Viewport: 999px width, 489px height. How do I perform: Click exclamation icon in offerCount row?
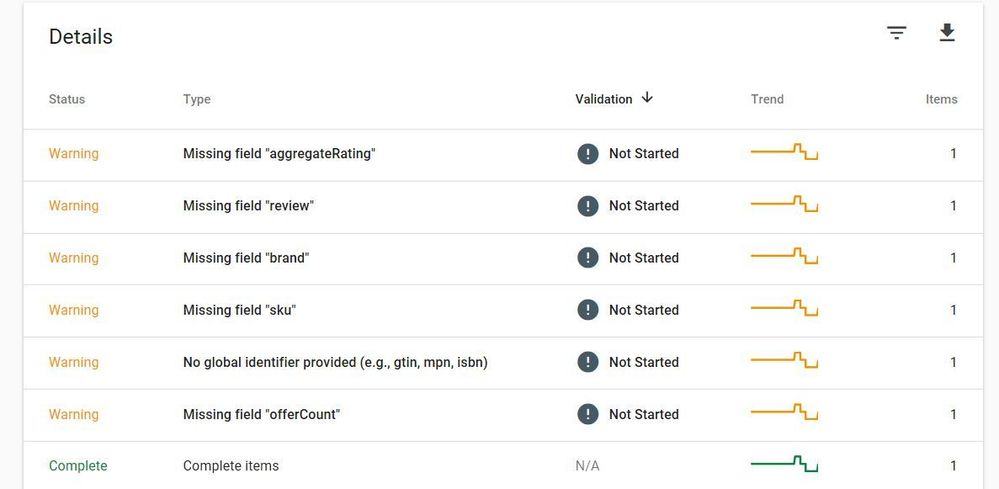click(588, 414)
